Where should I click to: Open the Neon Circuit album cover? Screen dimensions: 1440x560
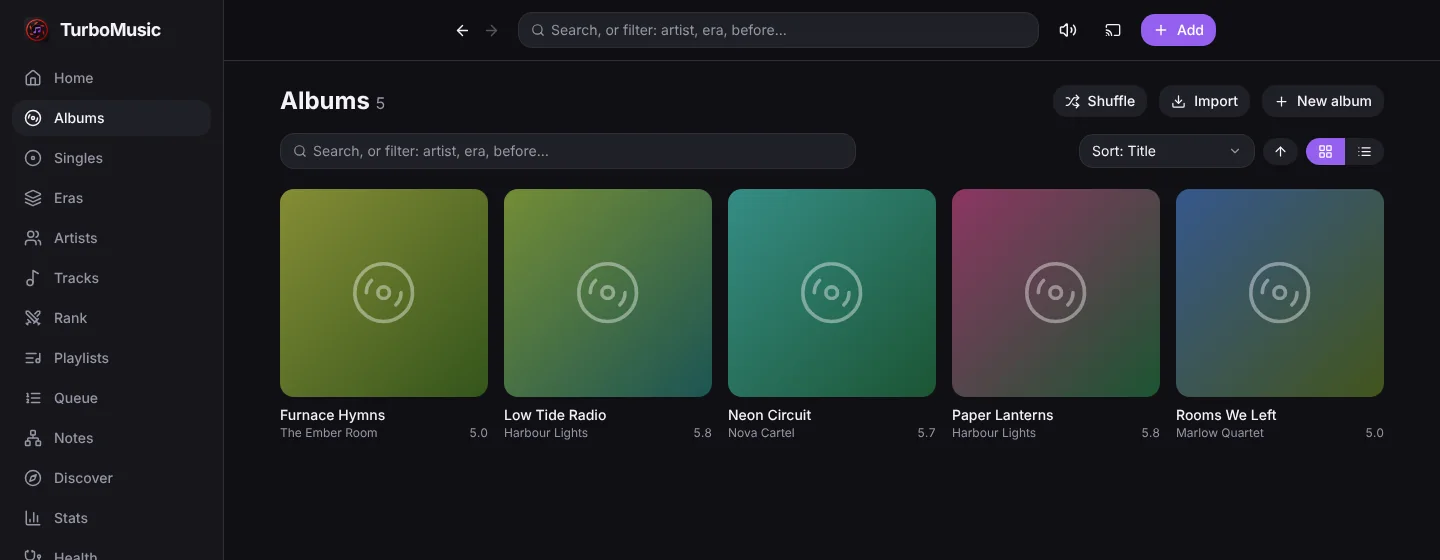click(x=832, y=293)
